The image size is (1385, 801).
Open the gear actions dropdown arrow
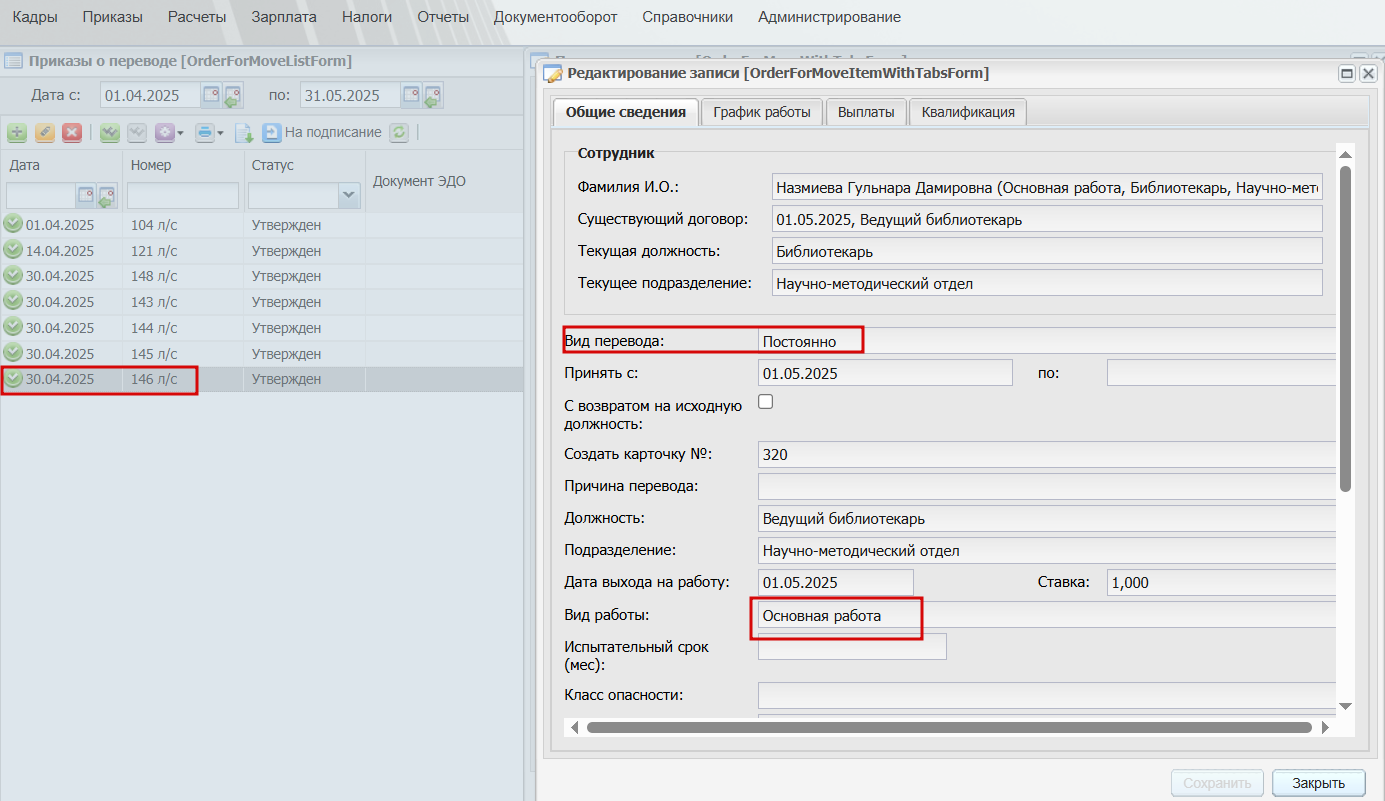tap(180, 133)
